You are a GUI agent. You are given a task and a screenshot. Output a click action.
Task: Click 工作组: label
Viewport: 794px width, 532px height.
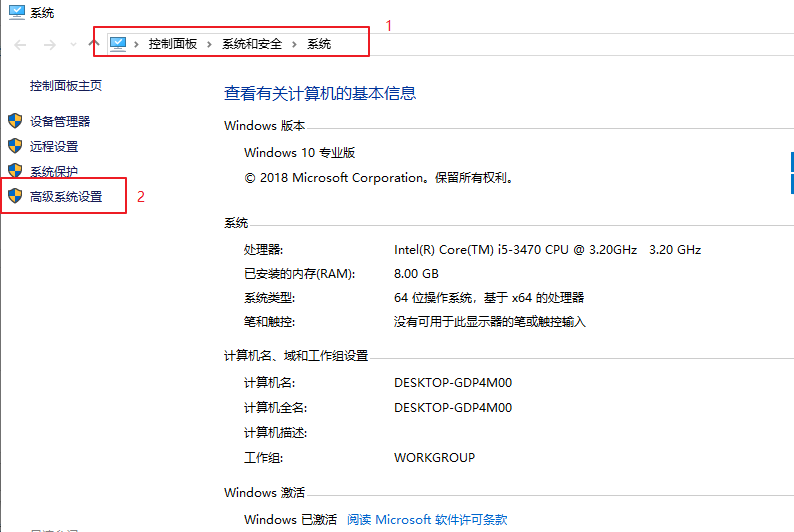263,458
